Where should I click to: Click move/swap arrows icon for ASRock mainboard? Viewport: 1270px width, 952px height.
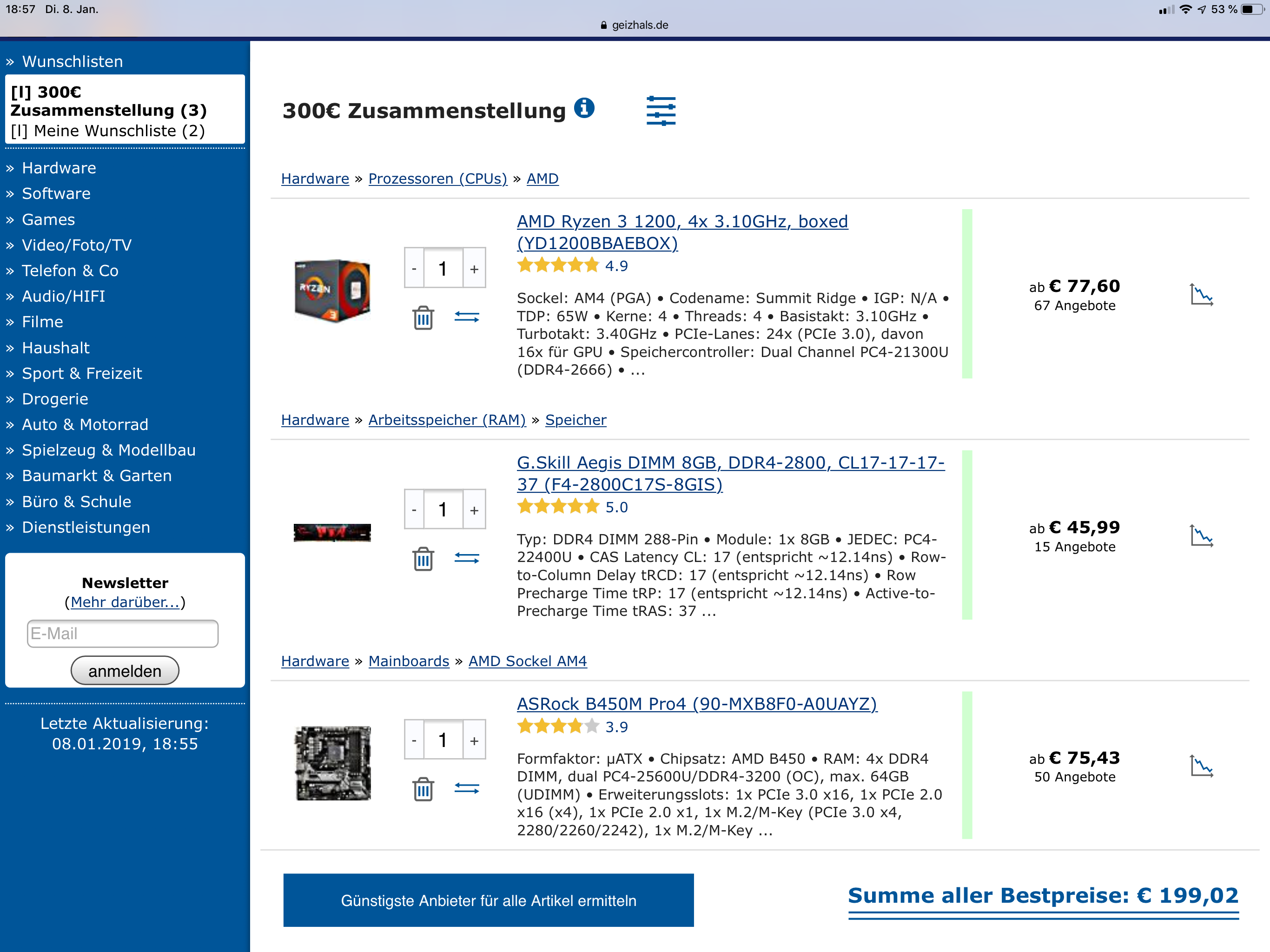[x=467, y=788]
